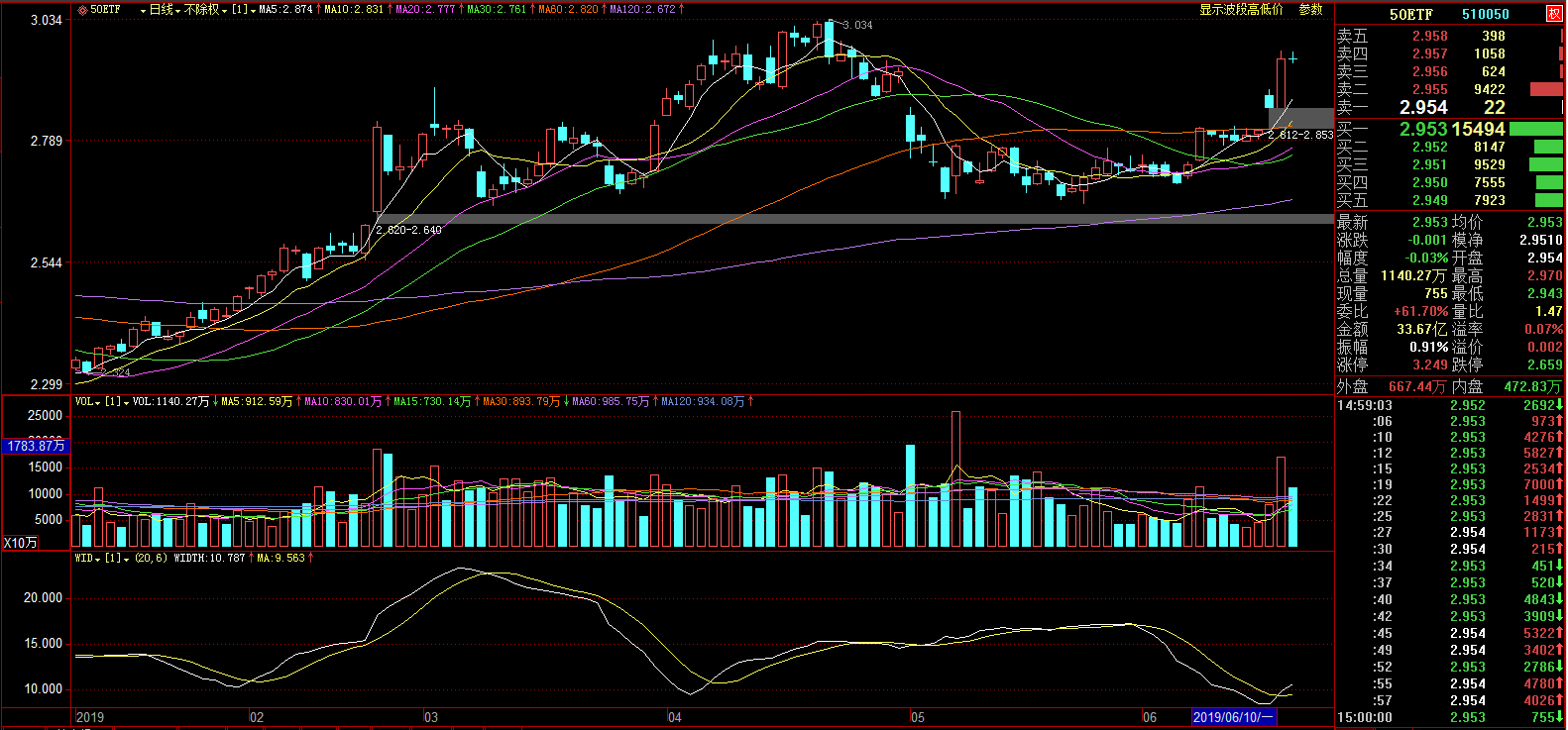Click the 卖二 ask price 2.955
The image size is (1568, 730).
pos(1429,89)
